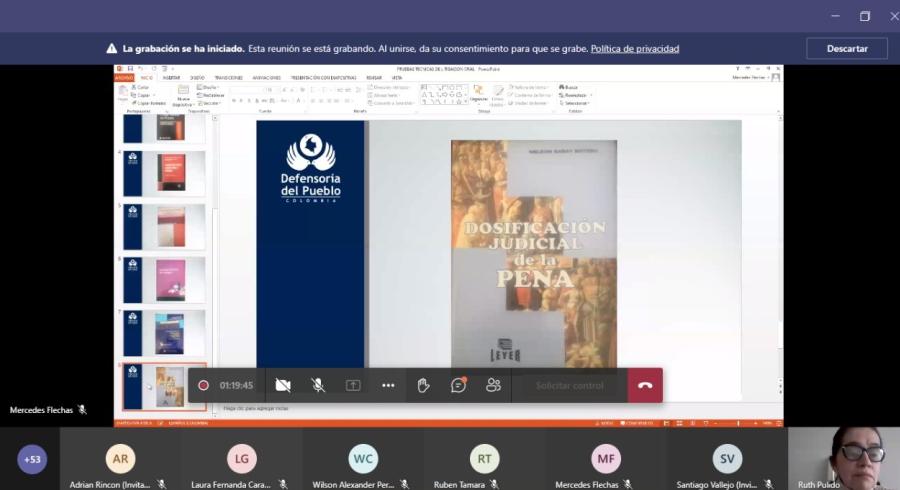The width and height of the screenshot is (900, 490).
Task: Unmute the microphone in meeting controls
Action: click(318, 385)
